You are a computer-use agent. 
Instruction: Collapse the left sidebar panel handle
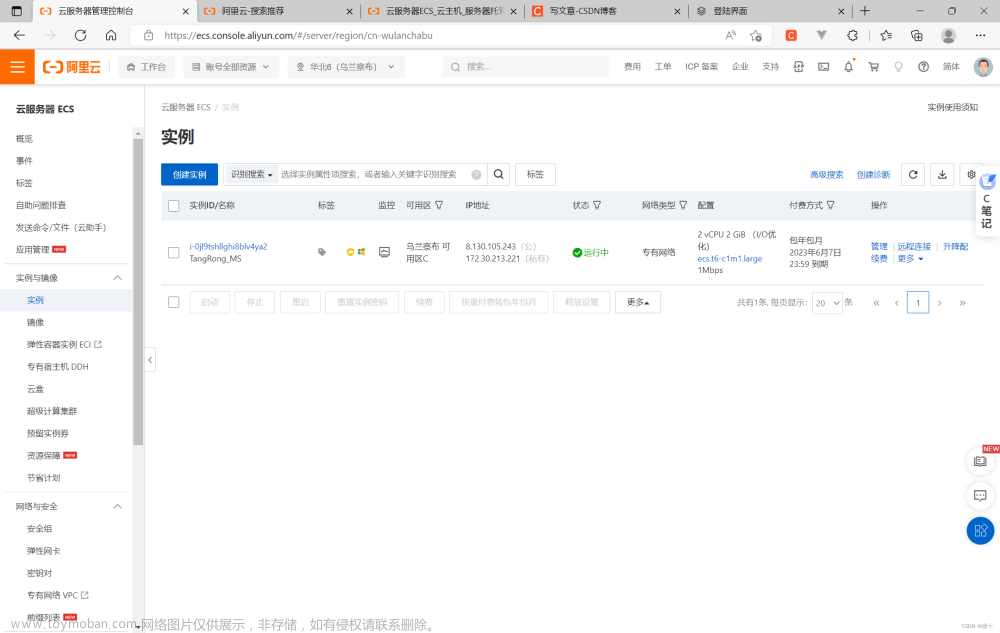[150, 360]
